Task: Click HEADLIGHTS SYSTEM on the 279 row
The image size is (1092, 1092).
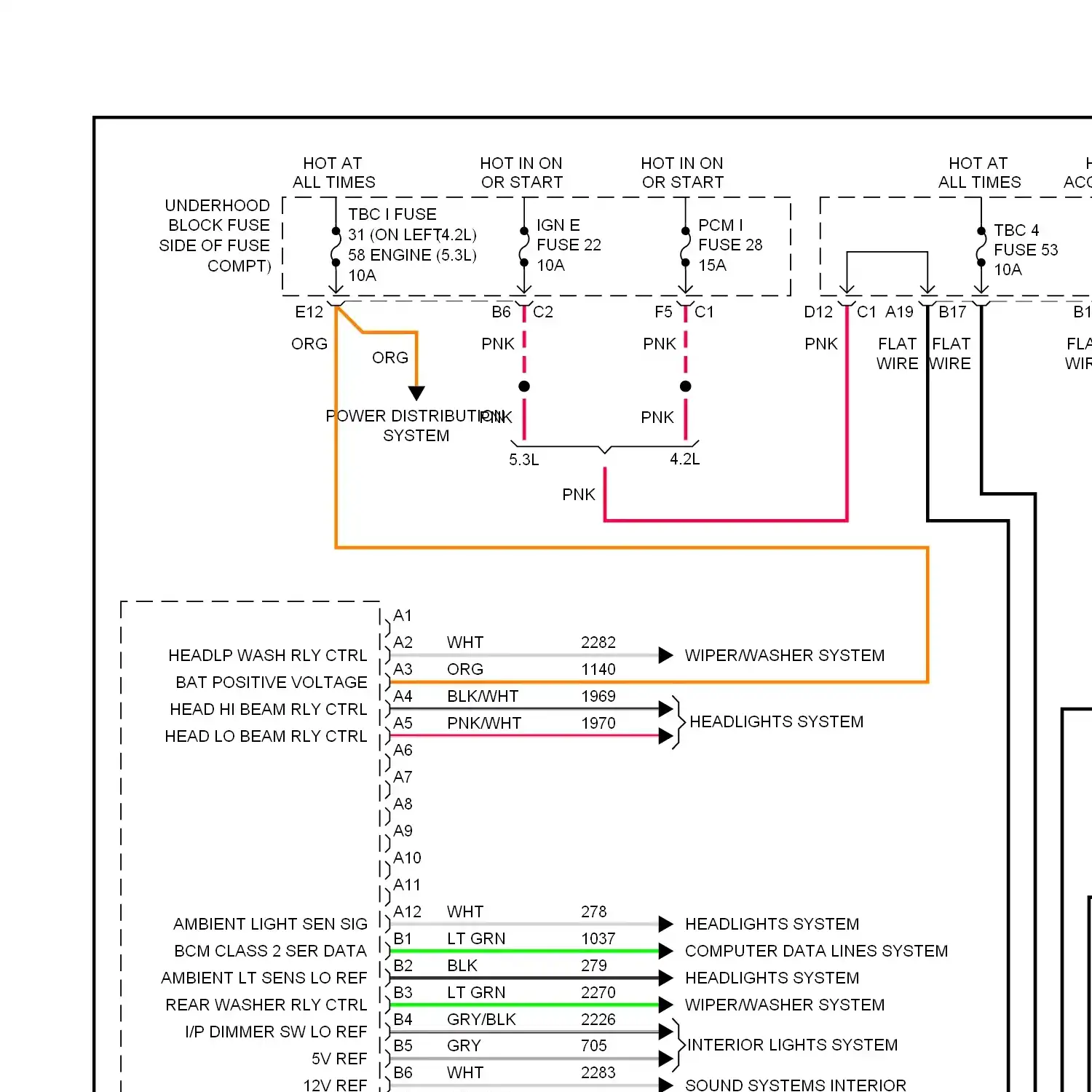Action: coord(772,978)
